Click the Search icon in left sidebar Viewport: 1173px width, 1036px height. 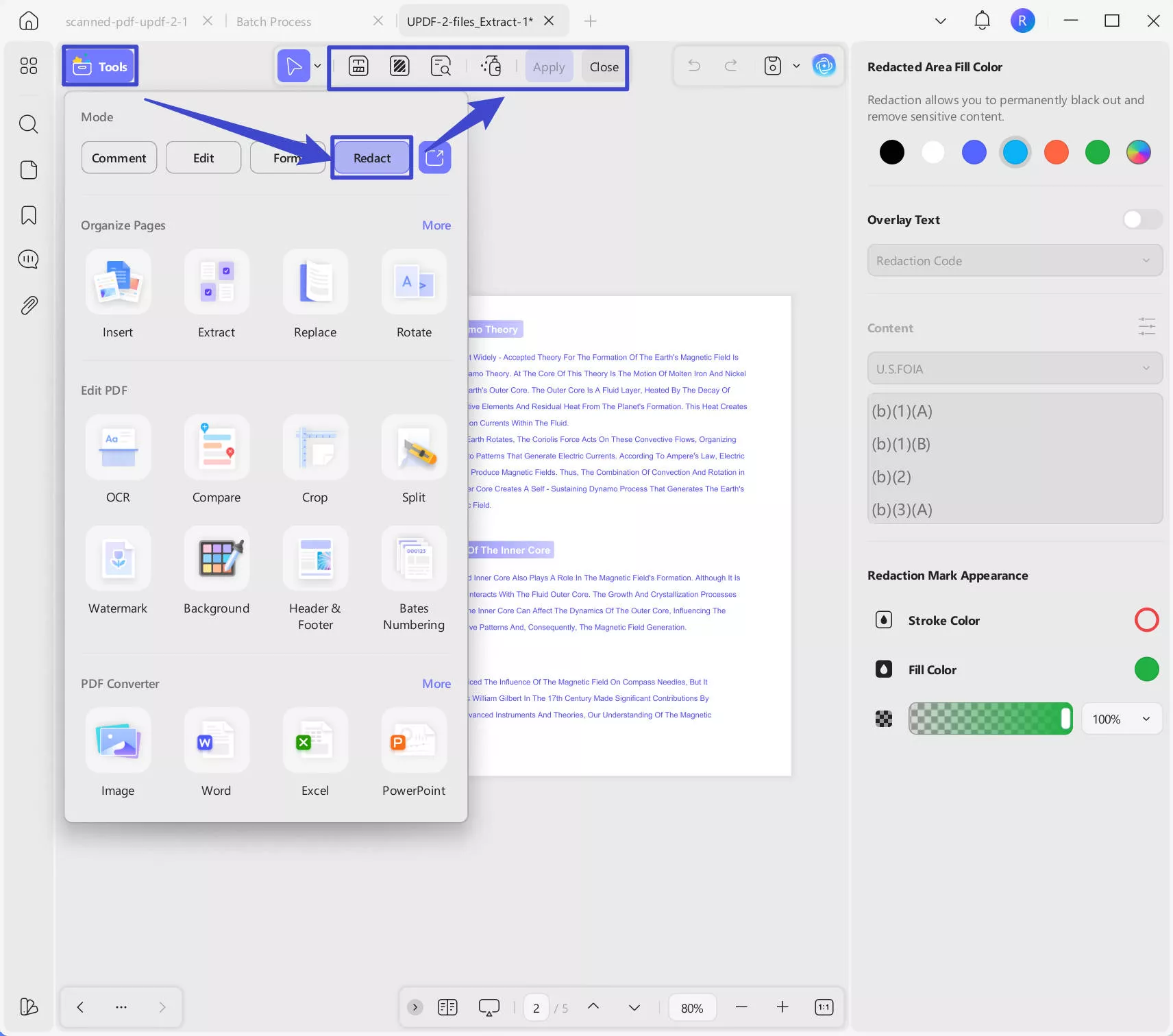(x=28, y=124)
